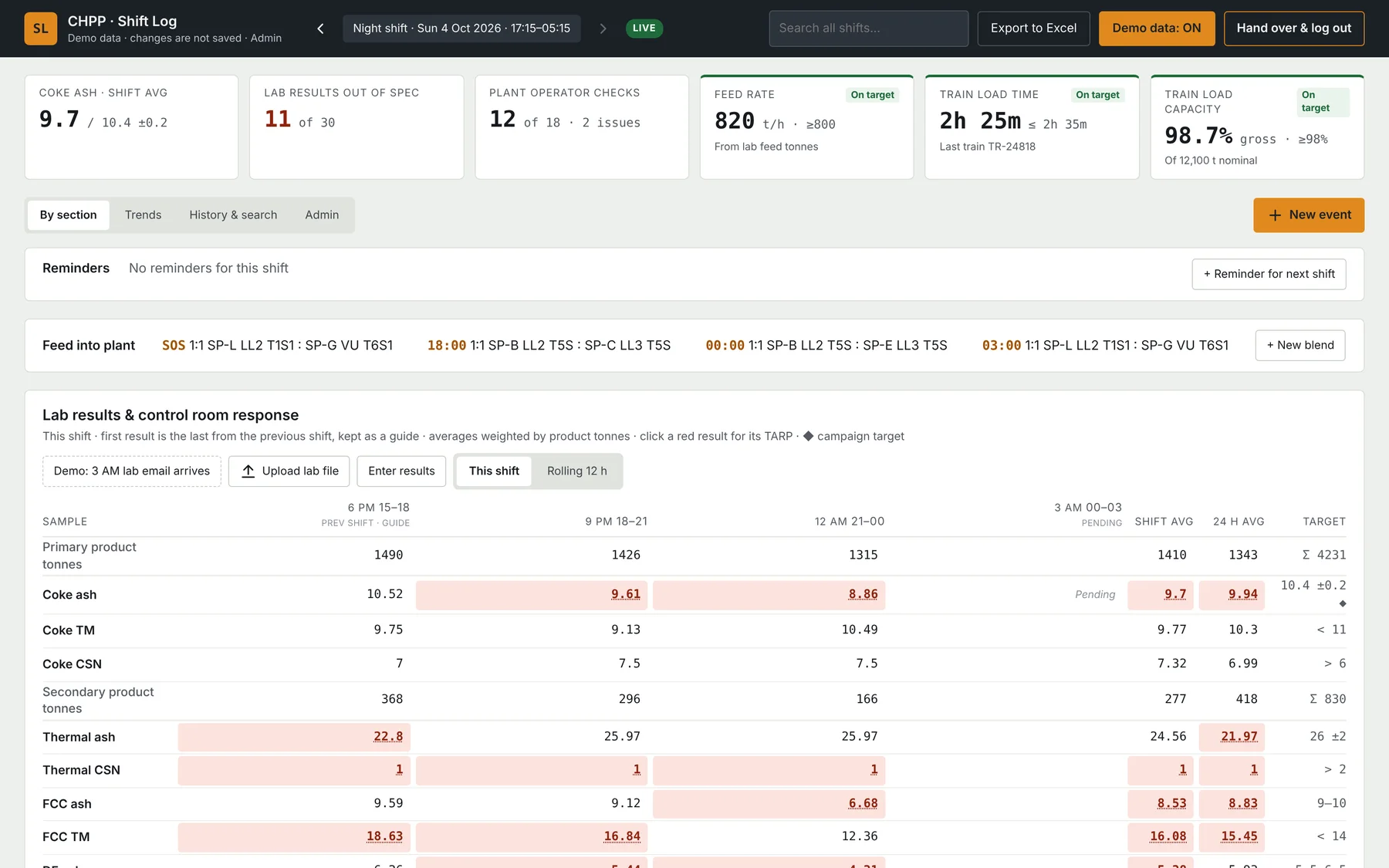
Task: Go to the next shift arrow
Action: pos(603,29)
